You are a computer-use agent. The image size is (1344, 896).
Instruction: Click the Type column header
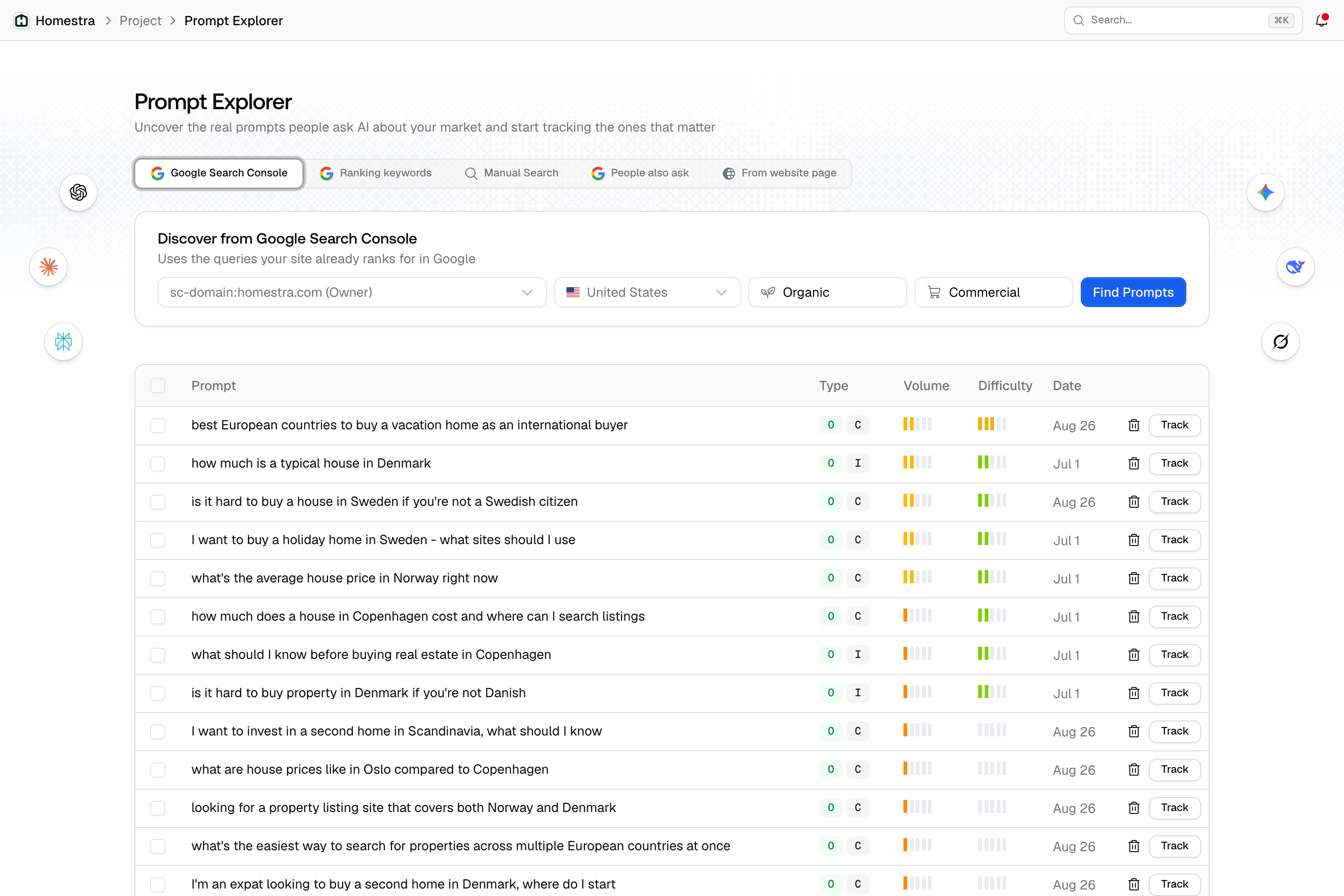[x=833, y=386]
